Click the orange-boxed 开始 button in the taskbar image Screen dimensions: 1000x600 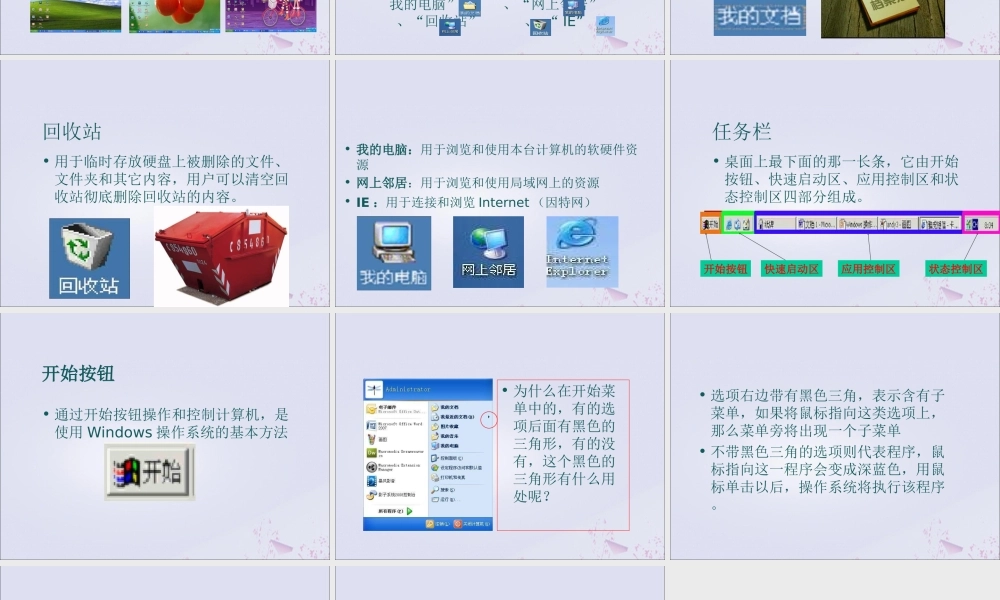pos(710,224)
